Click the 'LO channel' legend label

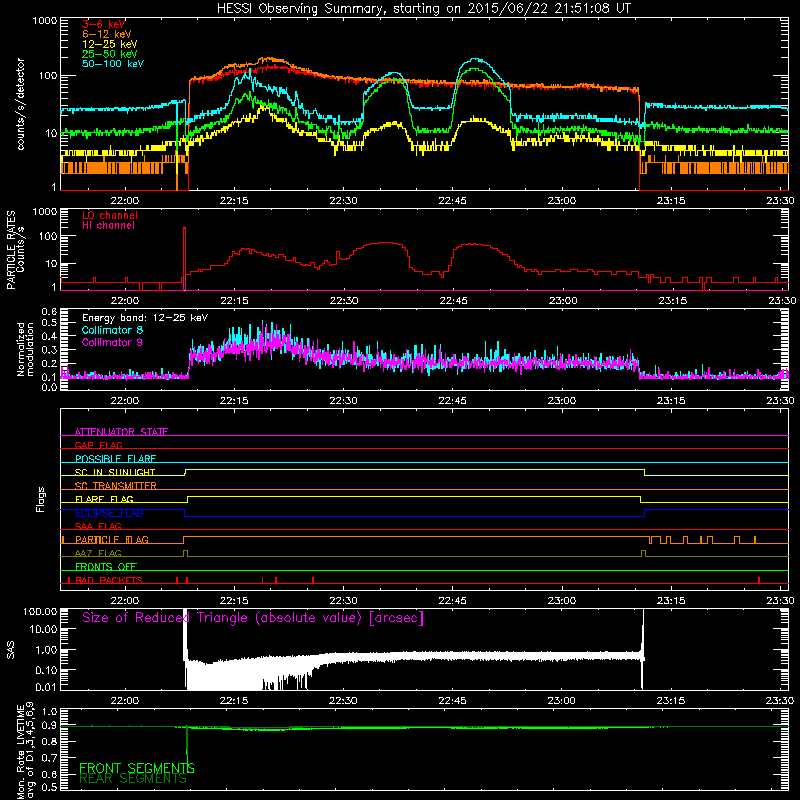point(110,215)
